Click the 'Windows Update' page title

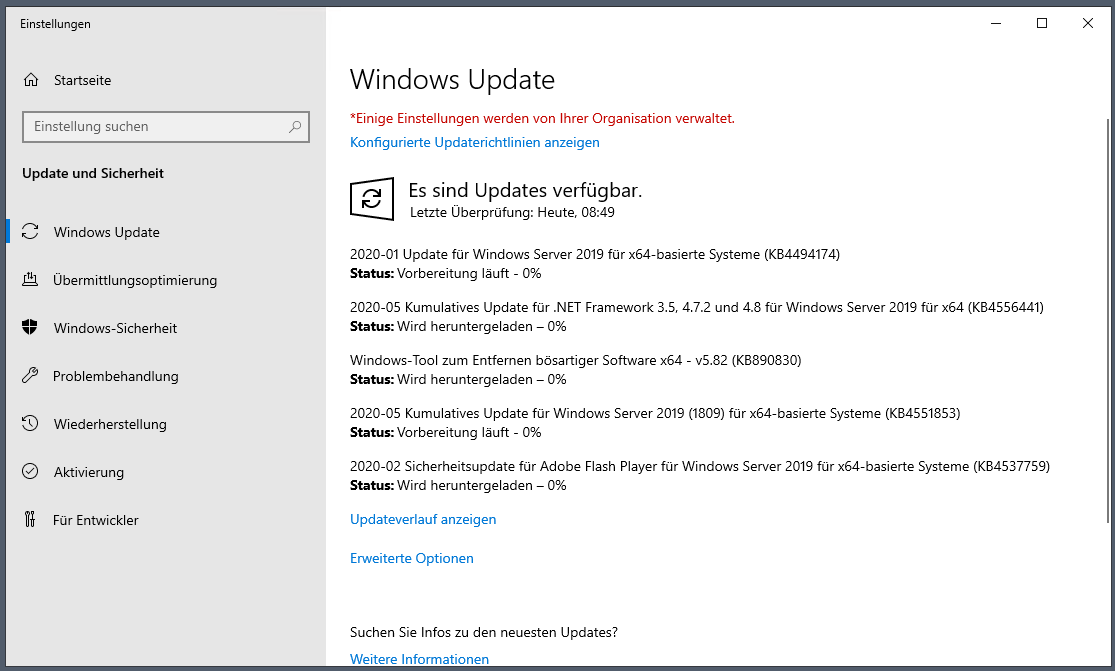452,80
